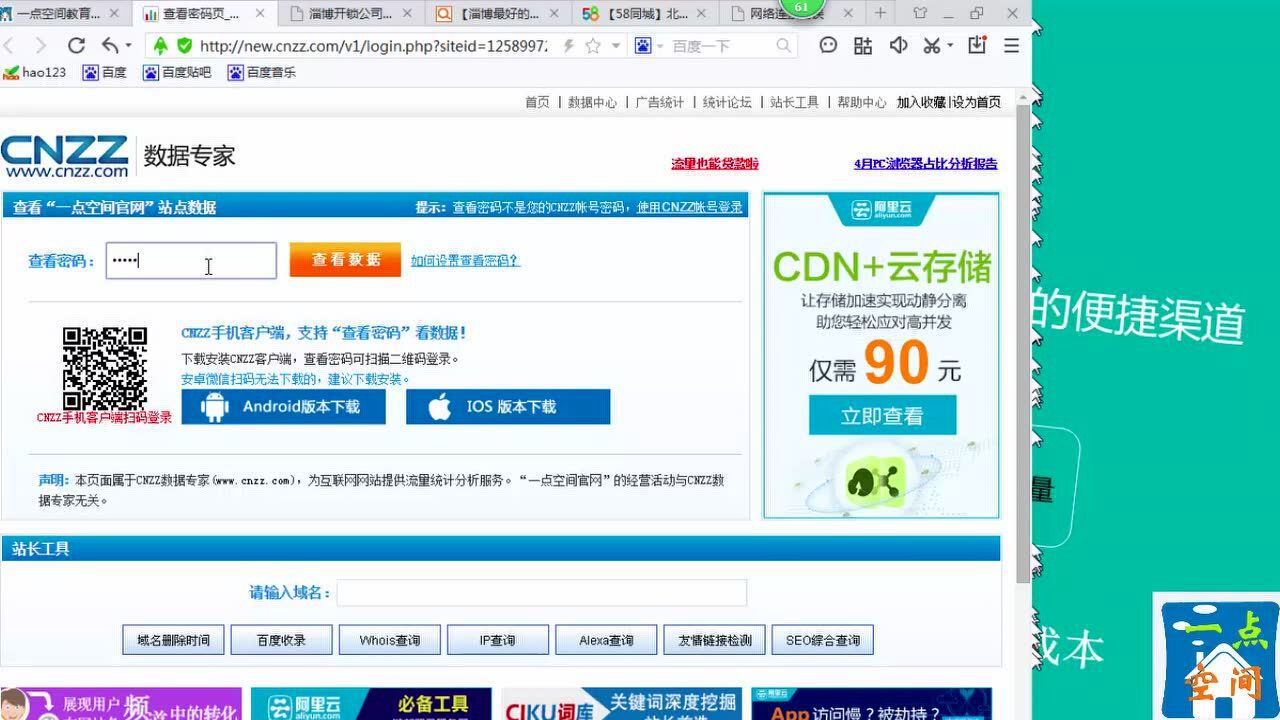Open the downloads icon in toolbar
1280x720 pixels.
[x=977, y=46]
